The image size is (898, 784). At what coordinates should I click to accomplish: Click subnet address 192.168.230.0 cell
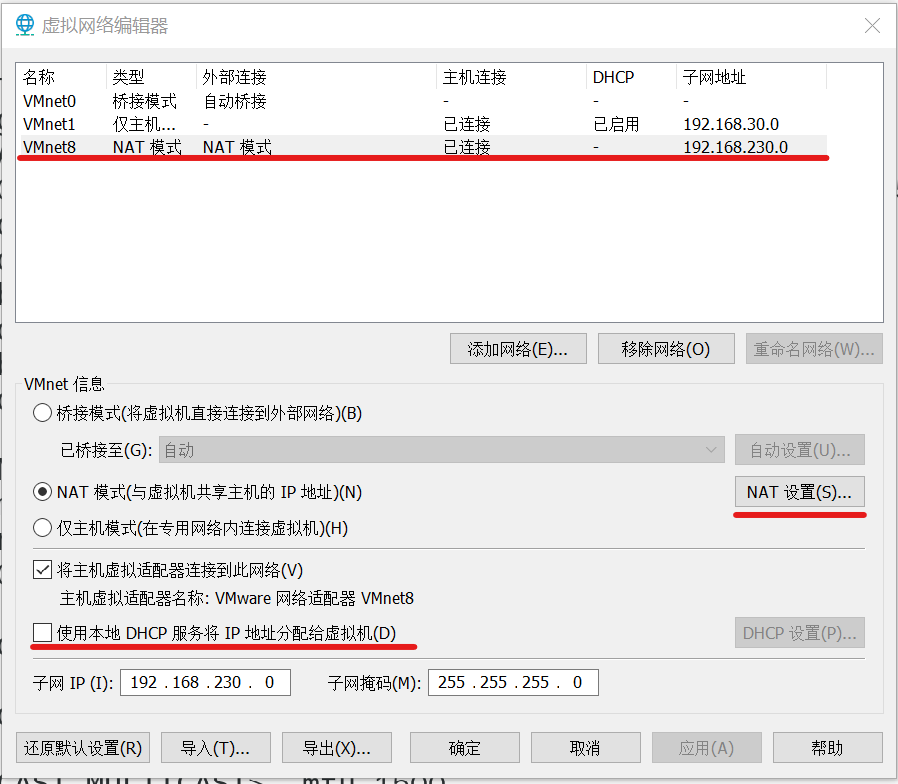pyautogui.click(x=735, y=147)
